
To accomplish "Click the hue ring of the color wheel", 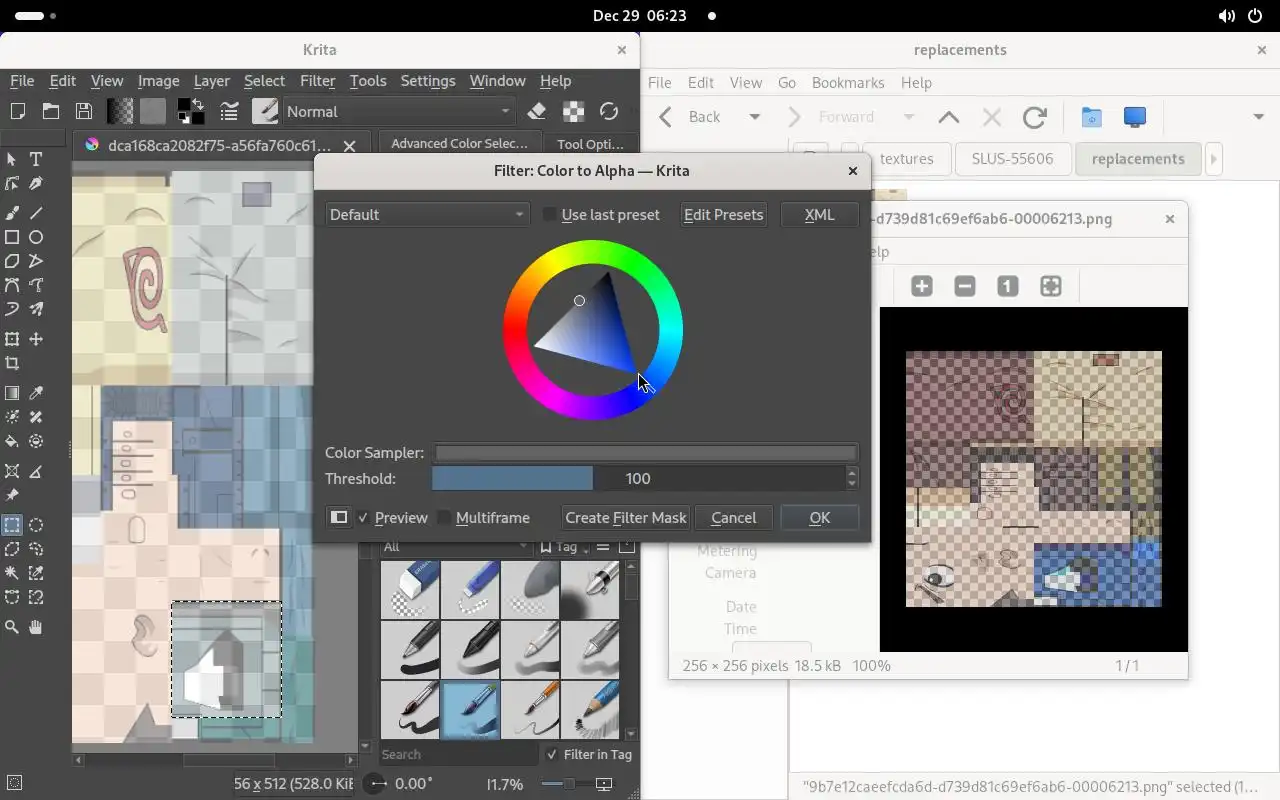I will (593, 251).
